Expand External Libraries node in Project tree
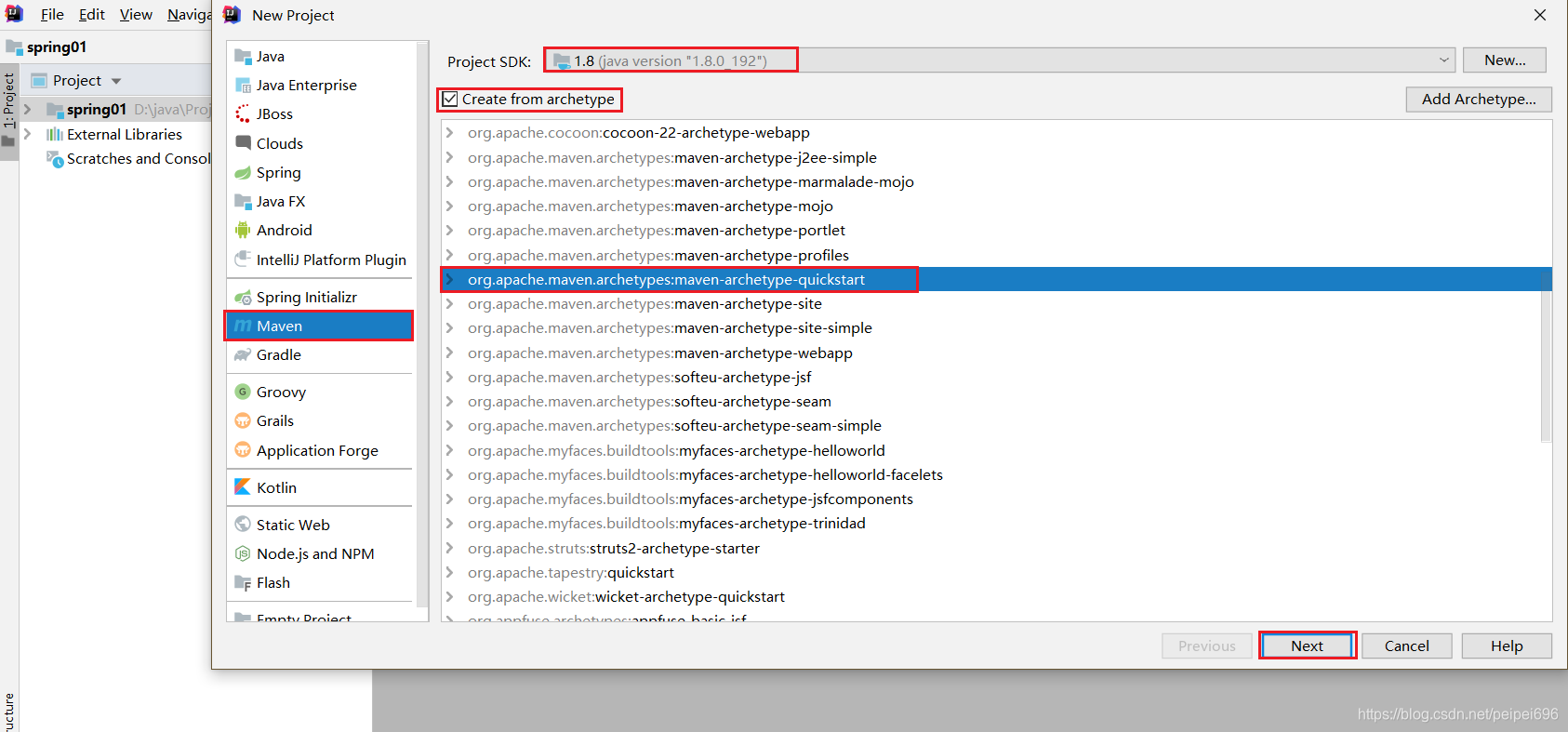The height and width of the screenshot is (732, 1568). 28,134
